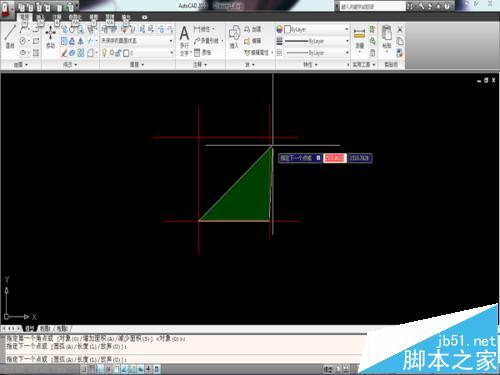The image size is (500, 375).
Task: Click the layer sun freeze/thaw icon
Action: pos(112,53)
